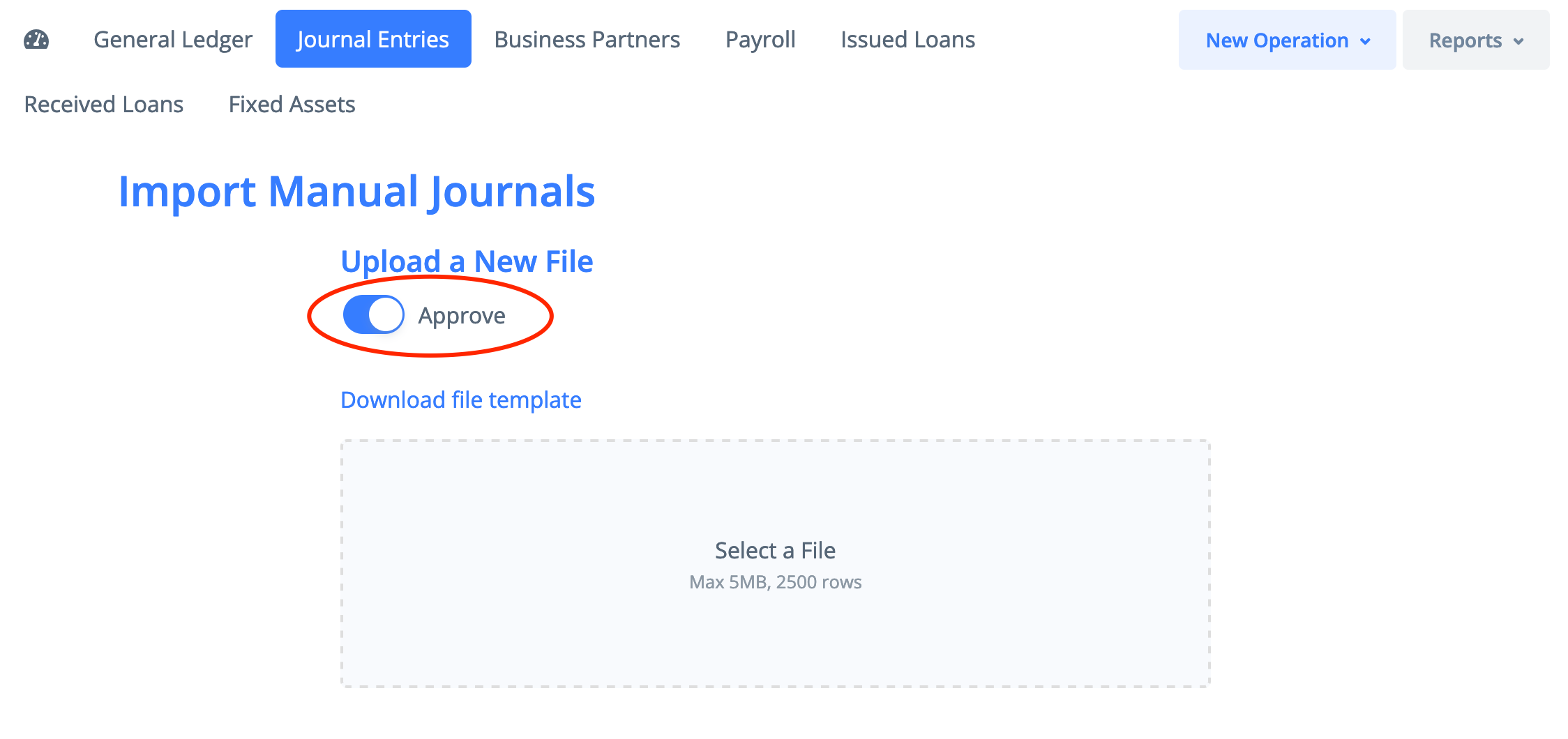Navigate to Issued Loans

pos(907,39)
